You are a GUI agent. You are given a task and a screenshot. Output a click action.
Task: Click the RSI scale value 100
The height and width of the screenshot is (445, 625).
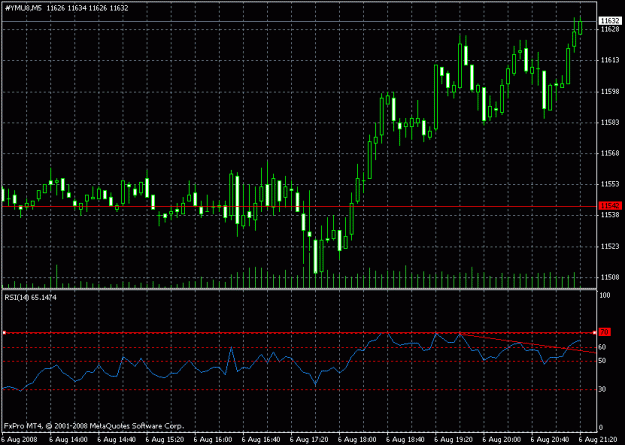(605, 295)
